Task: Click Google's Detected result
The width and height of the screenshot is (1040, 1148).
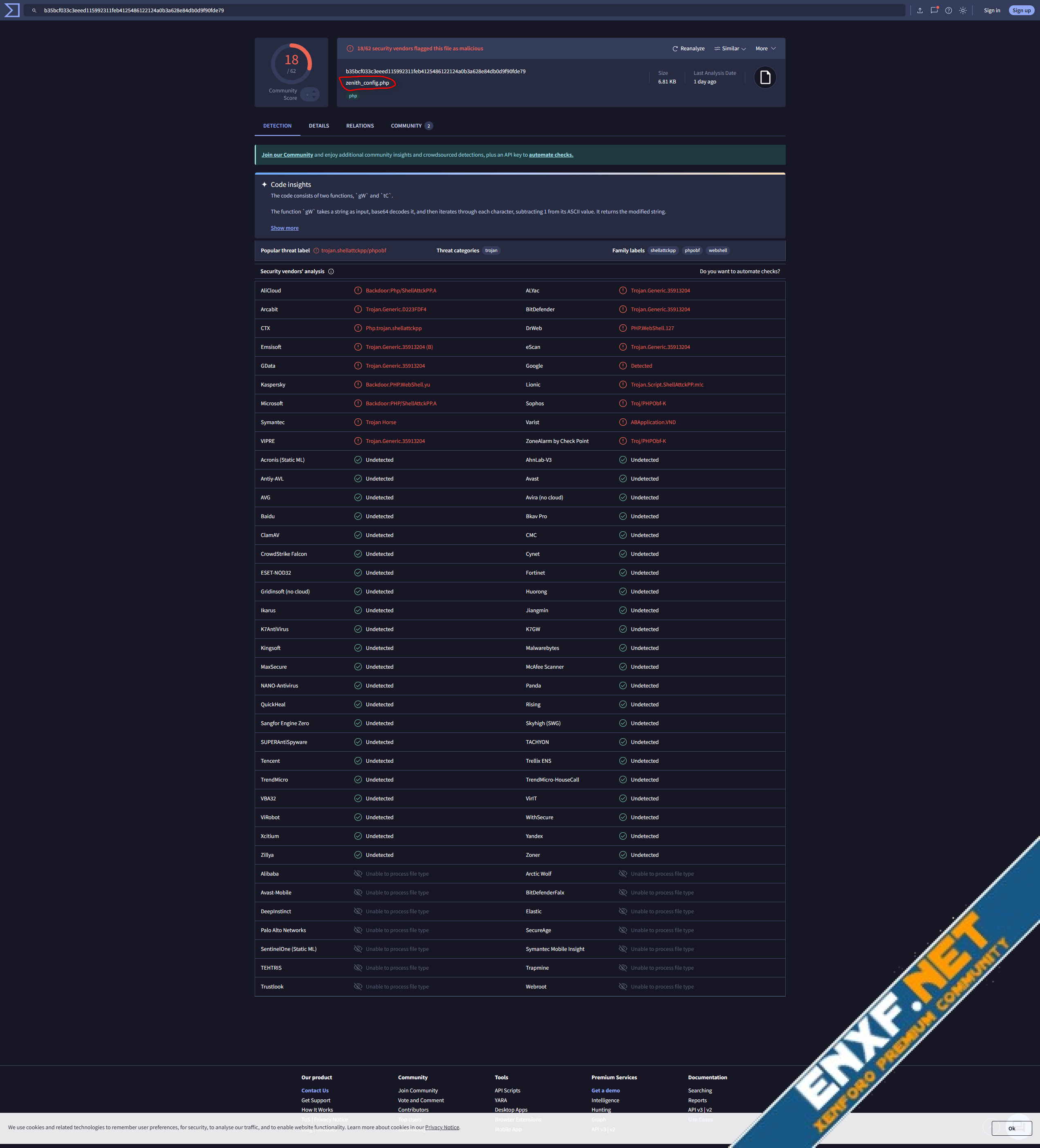Action: (x=641, y=366)
